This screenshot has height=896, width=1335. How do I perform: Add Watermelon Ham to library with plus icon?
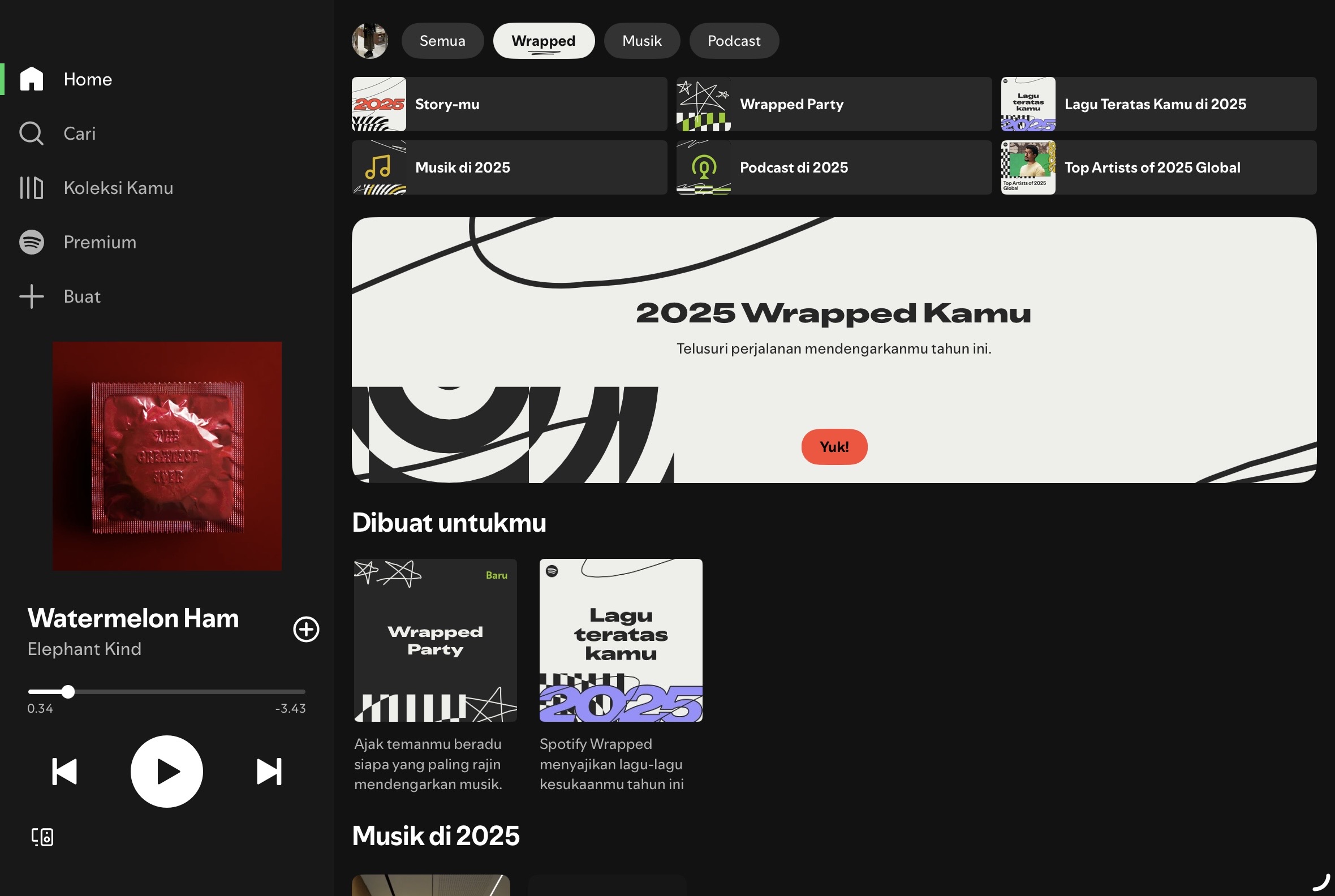click(305, 629)
